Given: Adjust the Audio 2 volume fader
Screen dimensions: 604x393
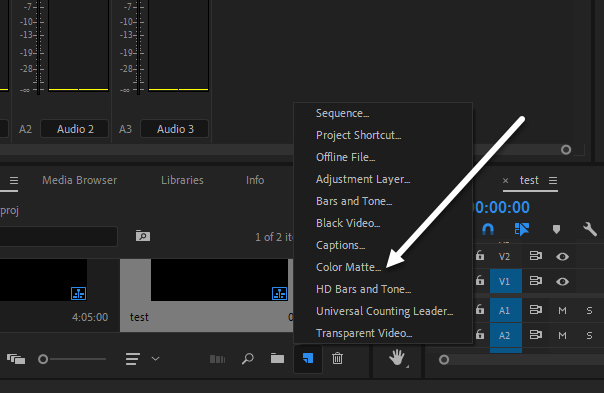Looking at the screenshot, I should [39, 46].
